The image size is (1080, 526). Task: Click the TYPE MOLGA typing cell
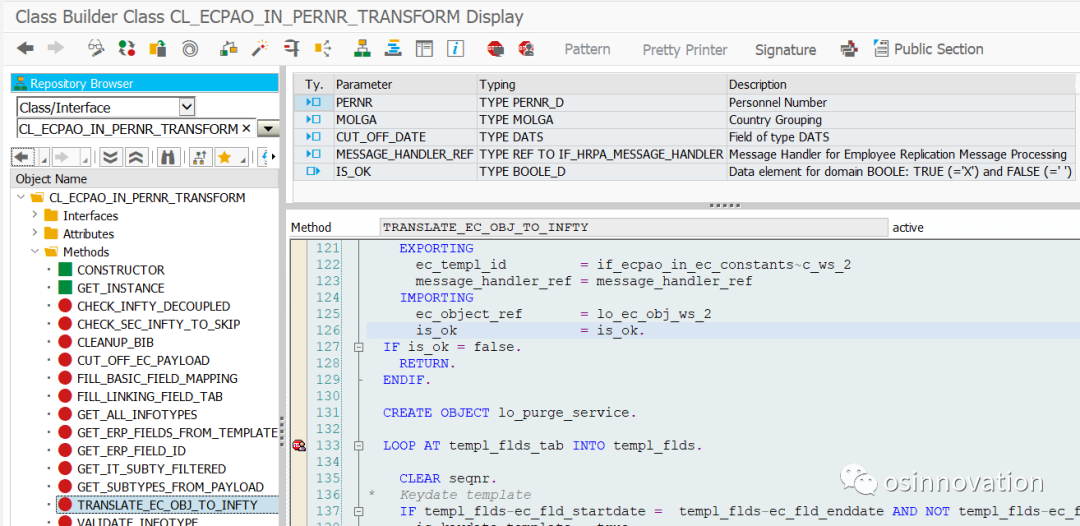pos(602,120)
